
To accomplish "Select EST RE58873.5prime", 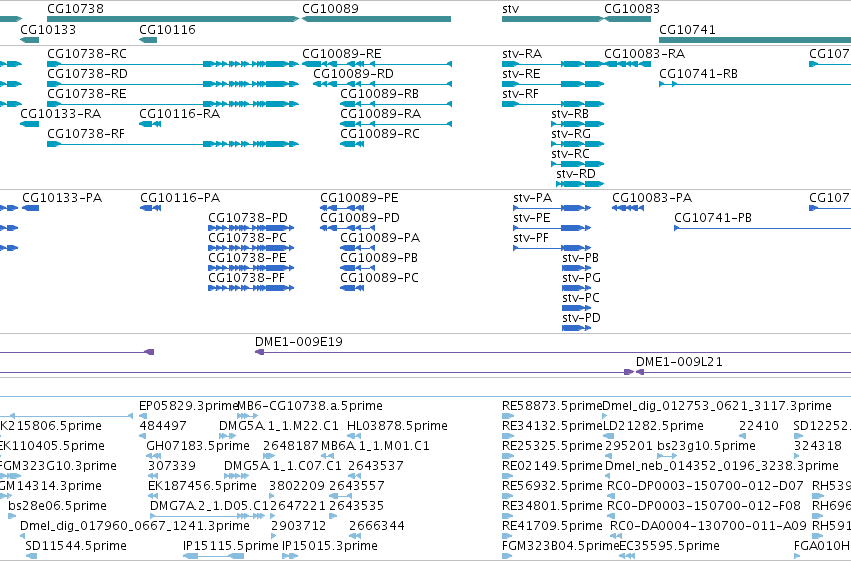I will coord(552,406).
